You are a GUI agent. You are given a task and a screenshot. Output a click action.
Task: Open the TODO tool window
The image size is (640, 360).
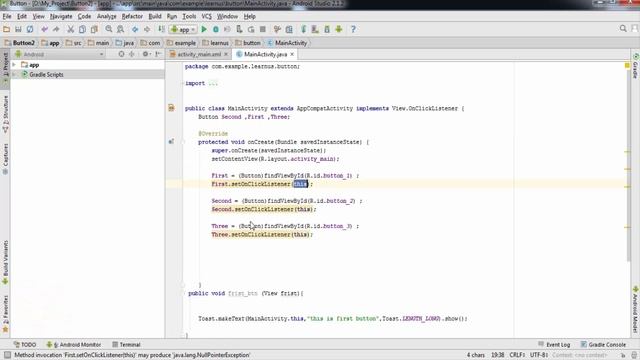(x=25, y=344)
